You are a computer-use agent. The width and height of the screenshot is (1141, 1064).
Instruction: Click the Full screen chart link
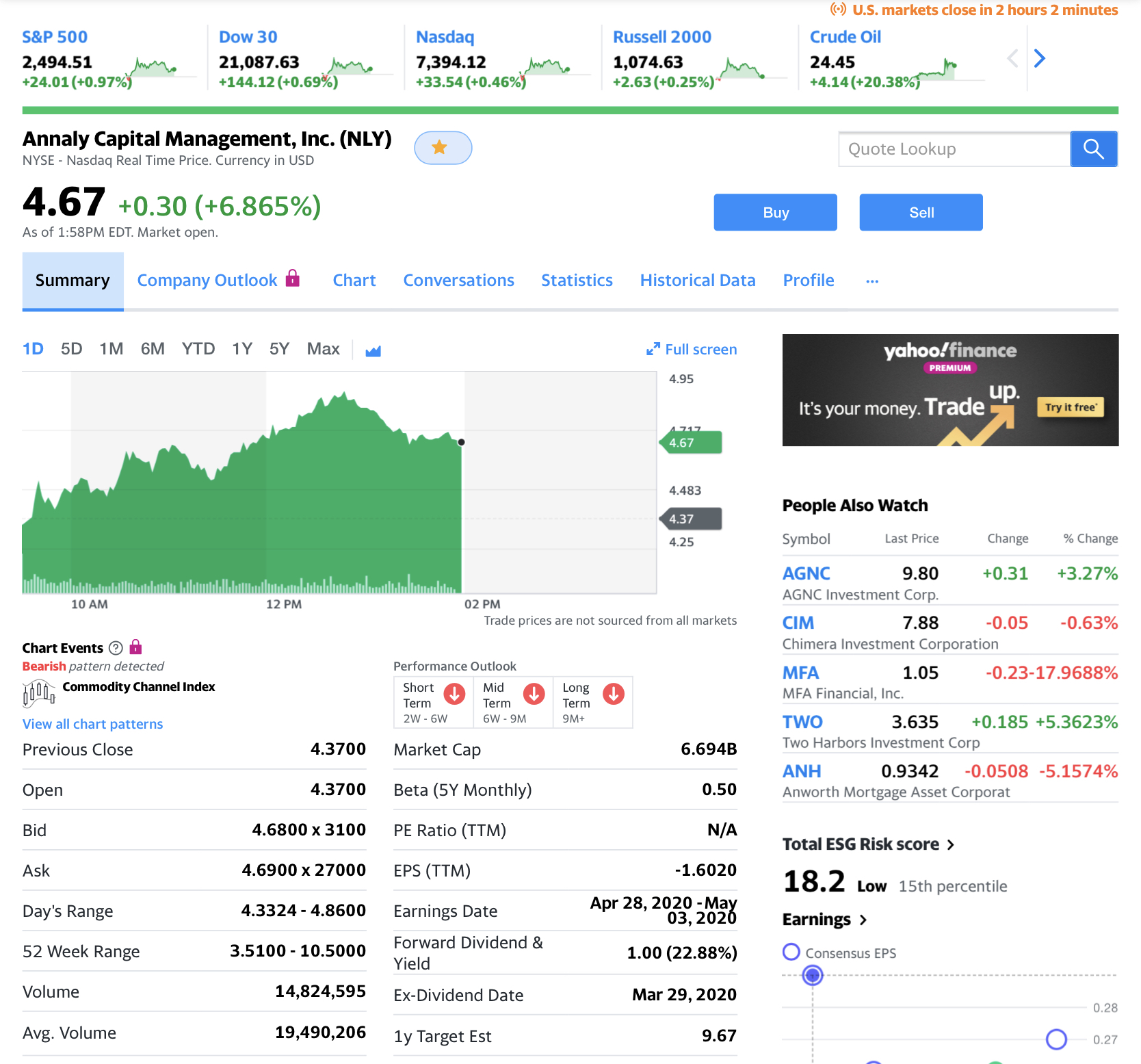(701, 350)
